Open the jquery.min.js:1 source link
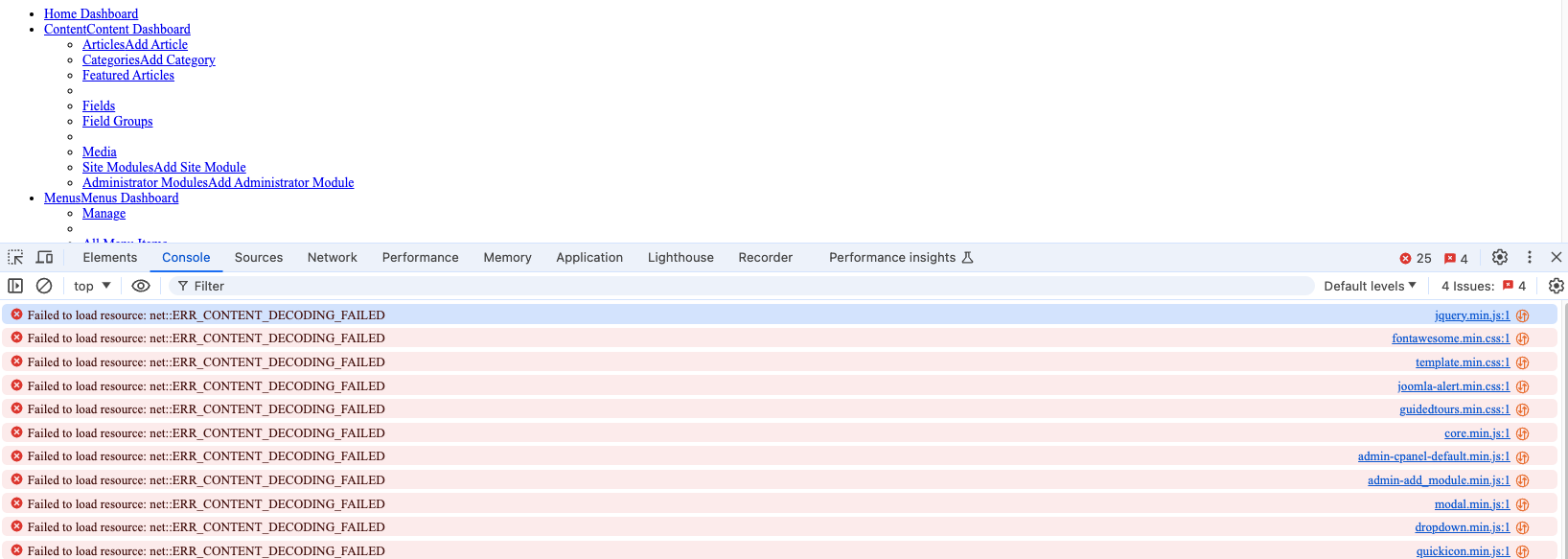1568x559 pixels. pyautogui.click(x=1472, y=315)
